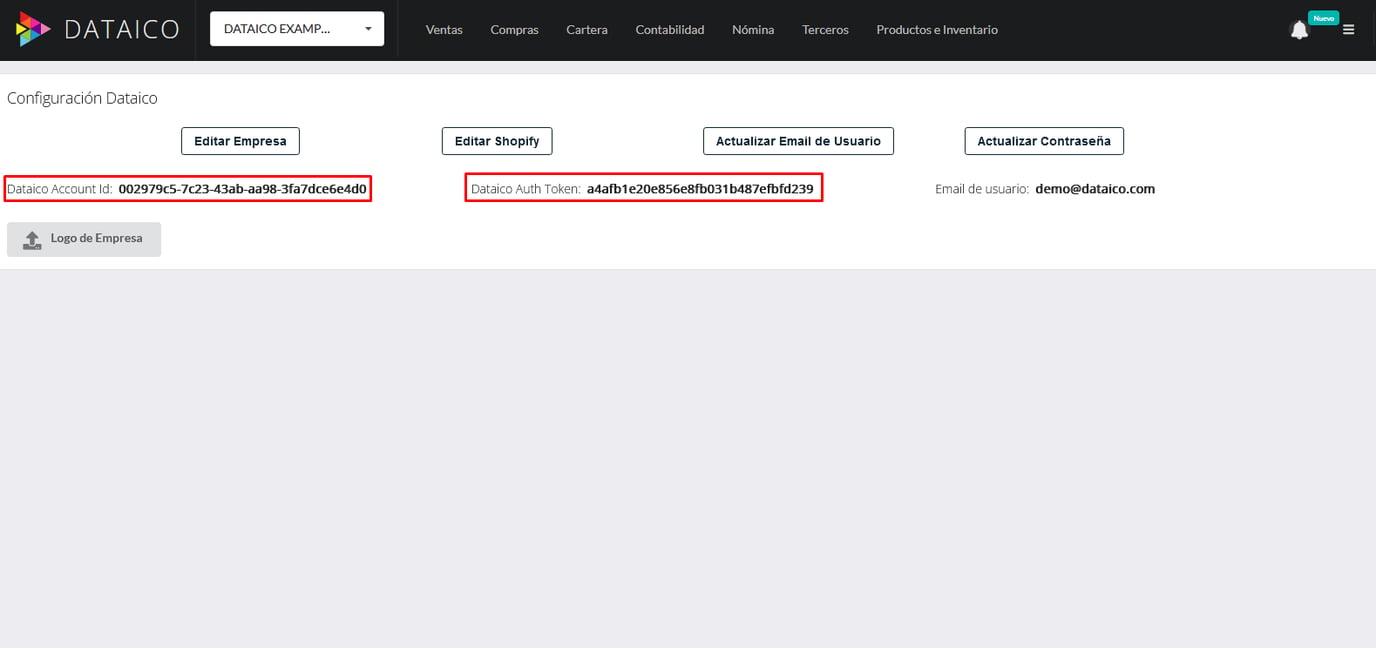Click the upload icon on Logo de Empresa
The height and width of the screenshot is (648, 1376).
pyautogui.click(x=30, y=239)
